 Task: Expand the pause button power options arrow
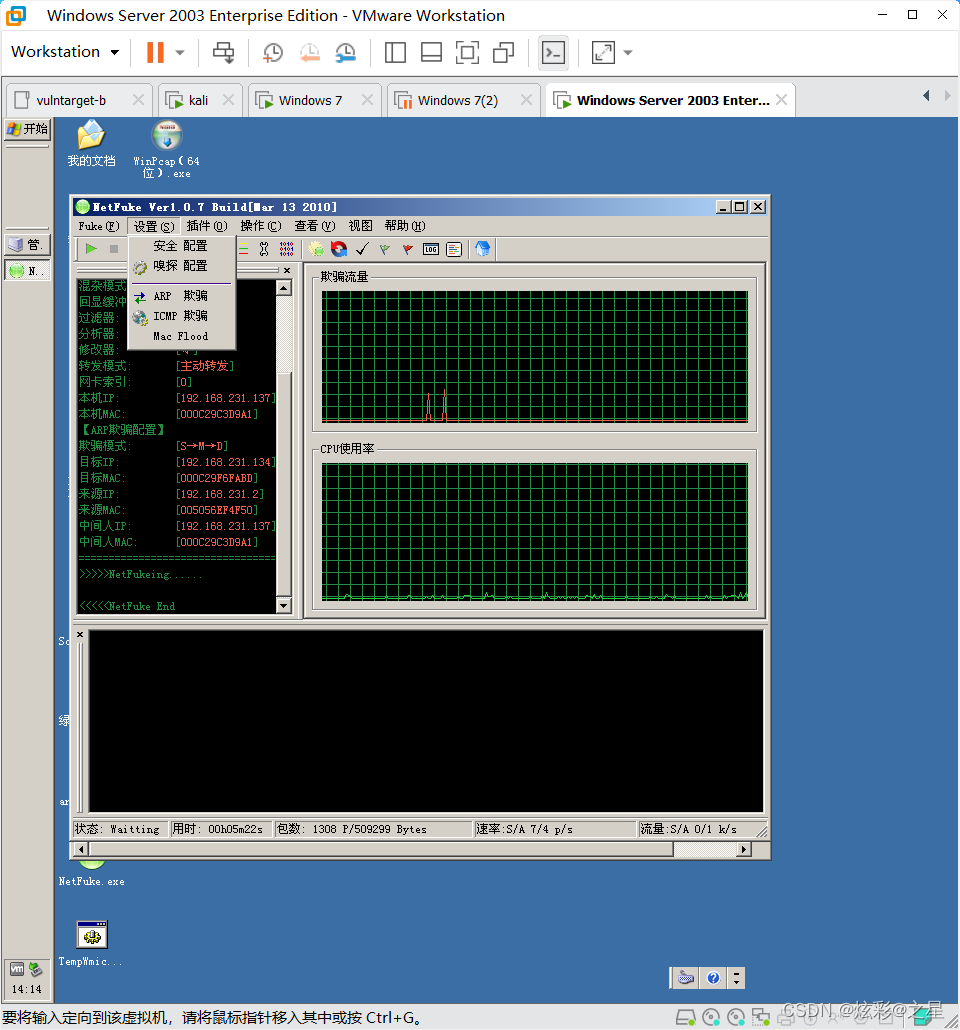[180, 53]
